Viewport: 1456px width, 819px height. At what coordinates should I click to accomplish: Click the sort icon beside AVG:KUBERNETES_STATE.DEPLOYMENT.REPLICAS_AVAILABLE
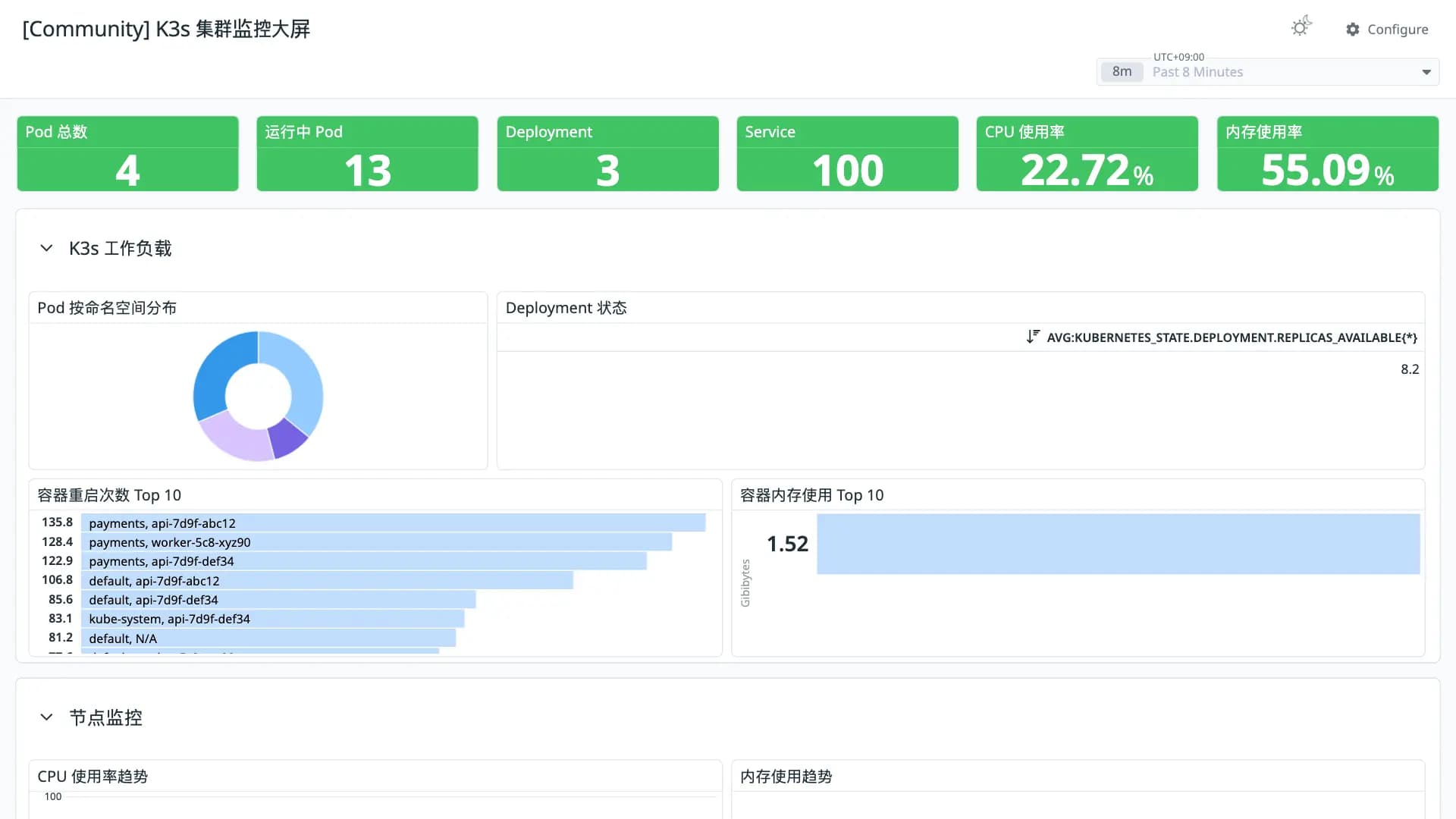pyautogui.click(x=1033, y=337)
